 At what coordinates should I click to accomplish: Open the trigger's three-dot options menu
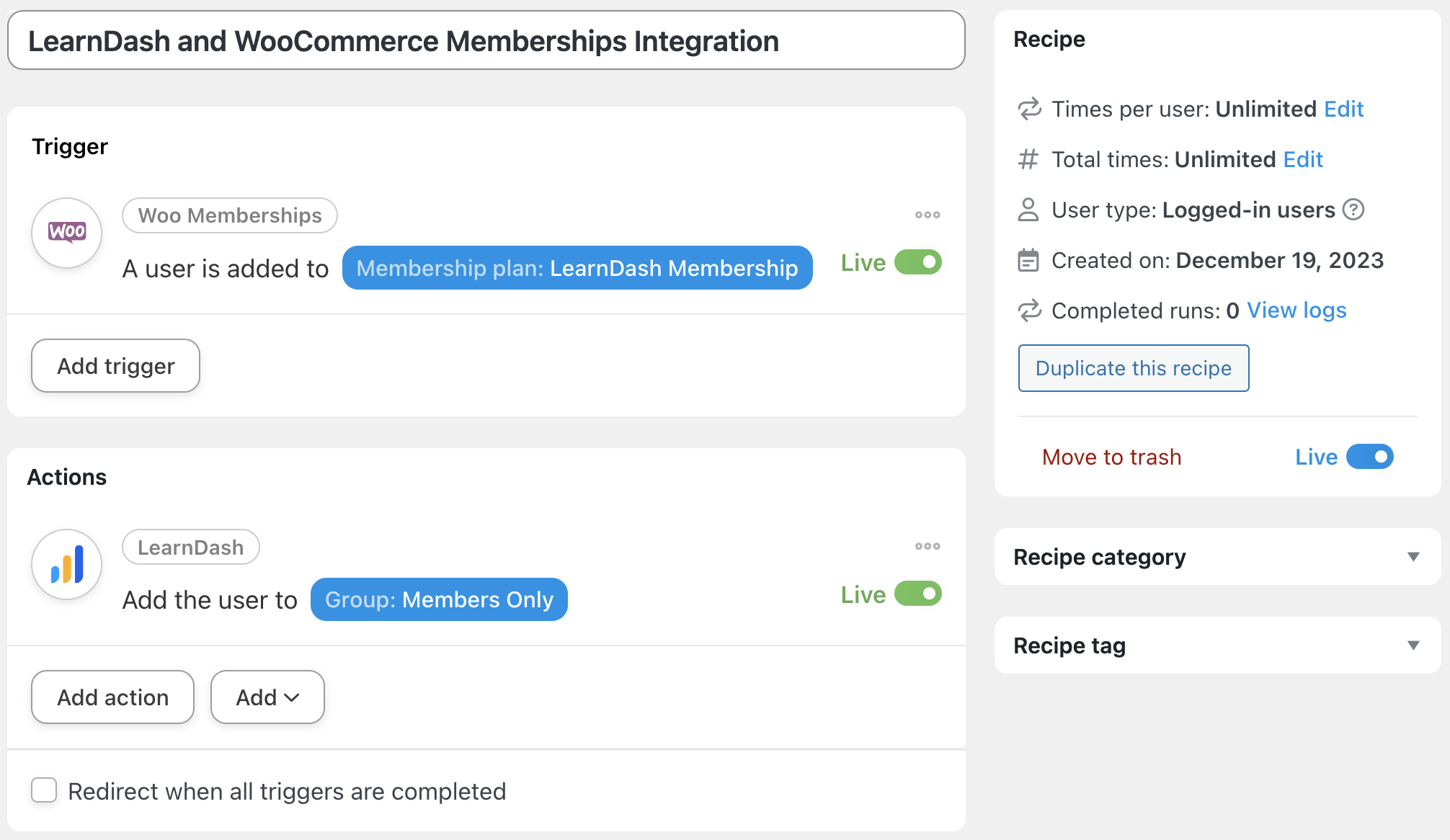(927, 215)
